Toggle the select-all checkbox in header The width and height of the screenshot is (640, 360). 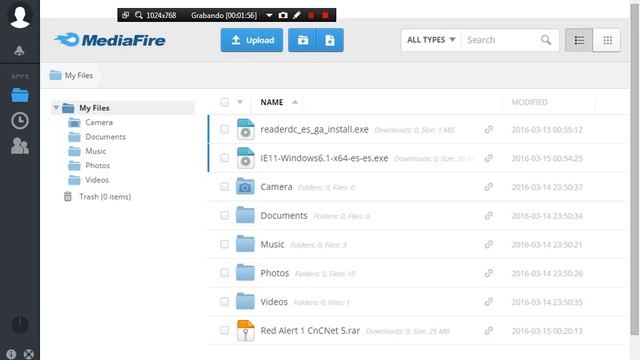[224, 102]
